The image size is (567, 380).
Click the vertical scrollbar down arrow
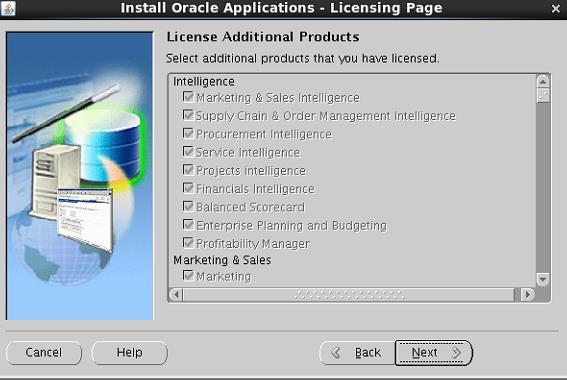(x=543, y=279)
